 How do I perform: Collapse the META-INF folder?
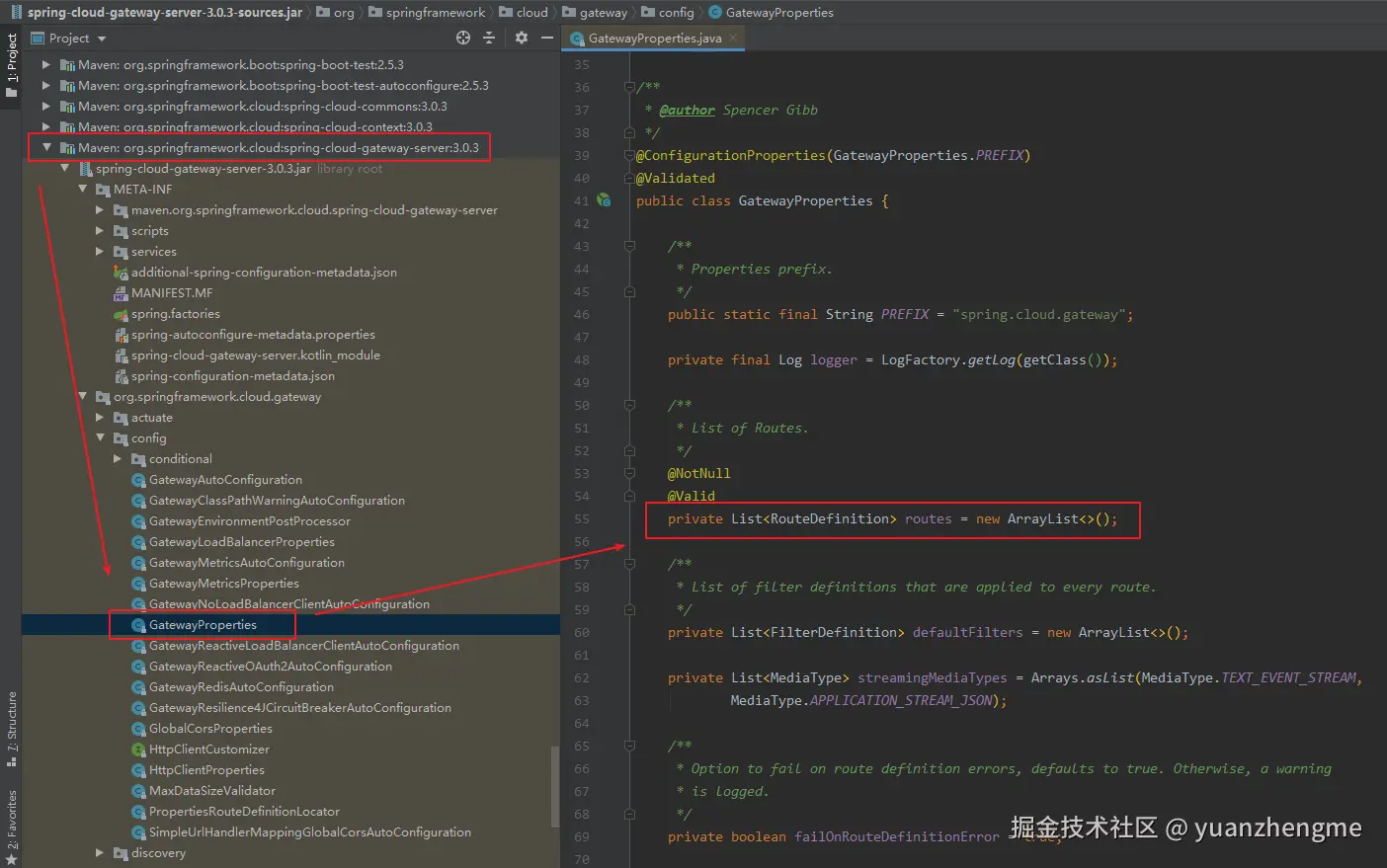click(82, 189)
